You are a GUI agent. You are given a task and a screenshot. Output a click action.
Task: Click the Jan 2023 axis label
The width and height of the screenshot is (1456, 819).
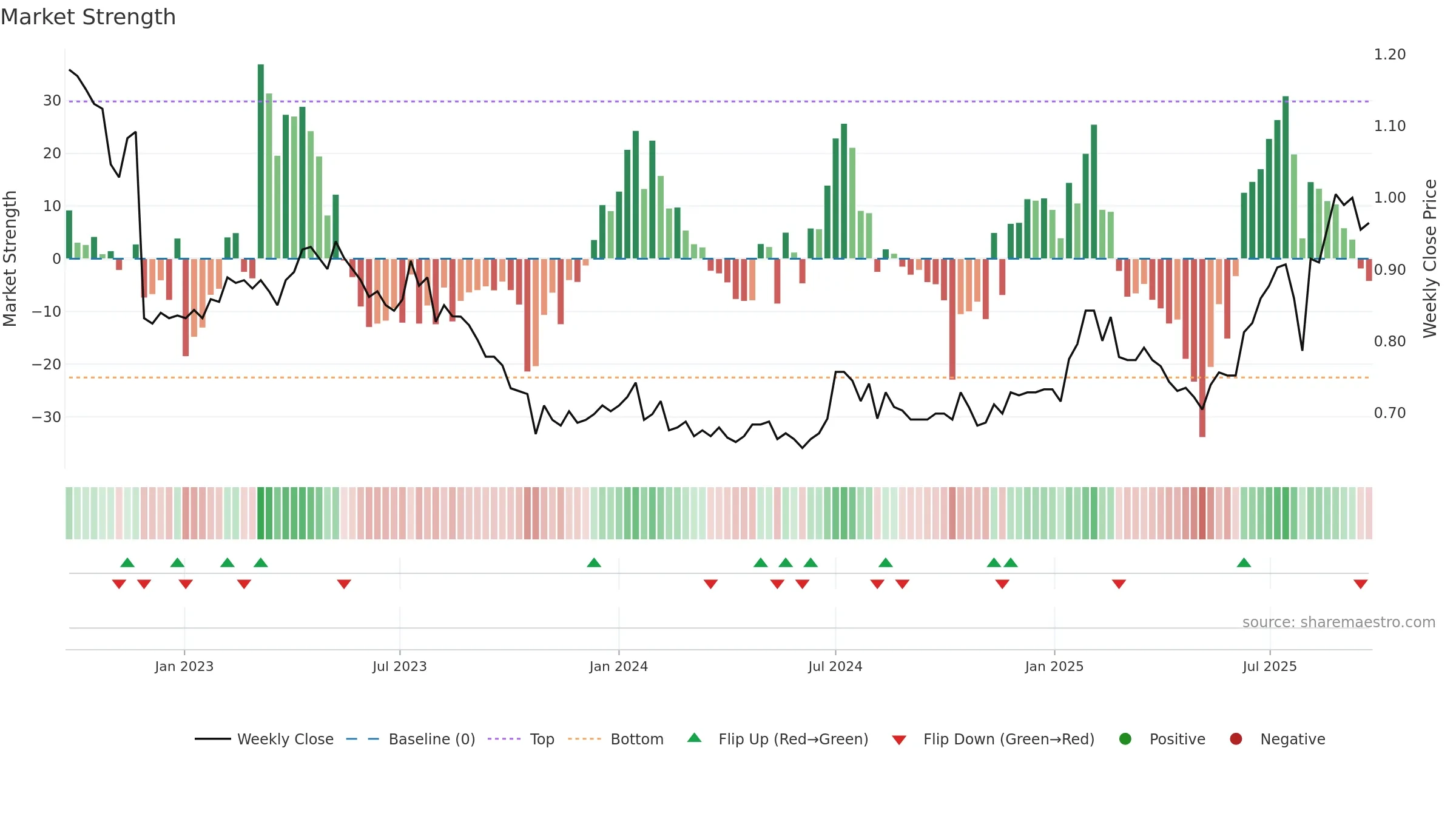tap(184, 666)
